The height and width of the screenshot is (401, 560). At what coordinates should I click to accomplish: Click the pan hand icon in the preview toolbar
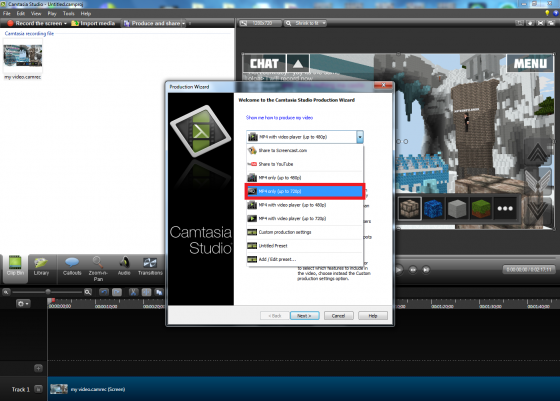pos(530,23)
